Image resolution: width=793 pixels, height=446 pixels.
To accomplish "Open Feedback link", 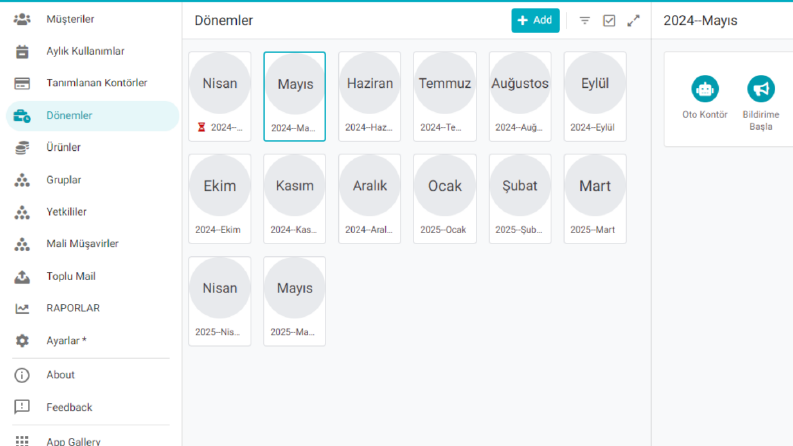I will [69, 408].
